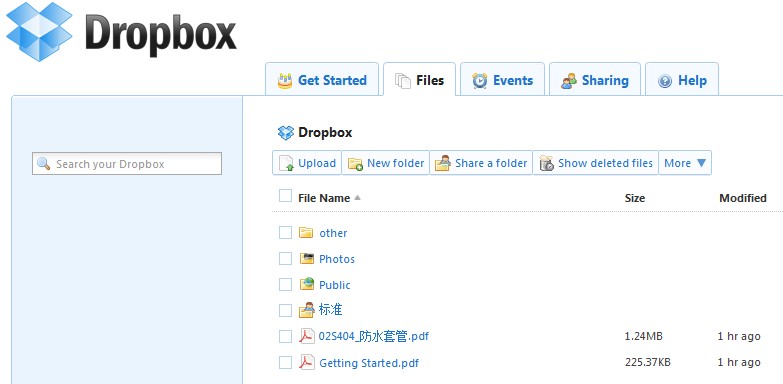Click the PDF icon of Getting Started.pdf
This screenshot has height=384, width=783.
(306, 362)
